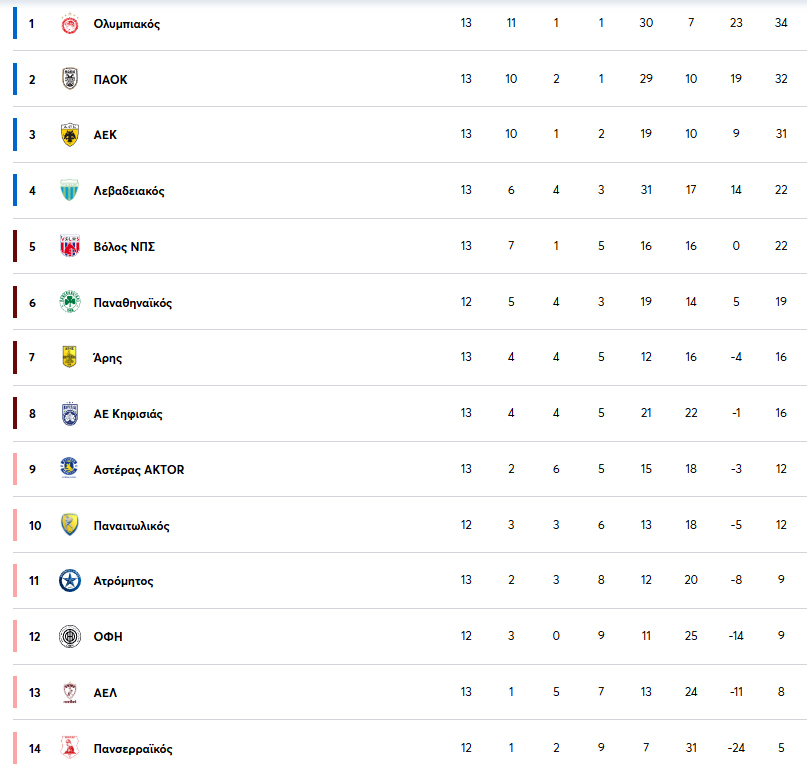Click the ΟΦΗ round club logo
807x772 pixels.
point(69,637)
